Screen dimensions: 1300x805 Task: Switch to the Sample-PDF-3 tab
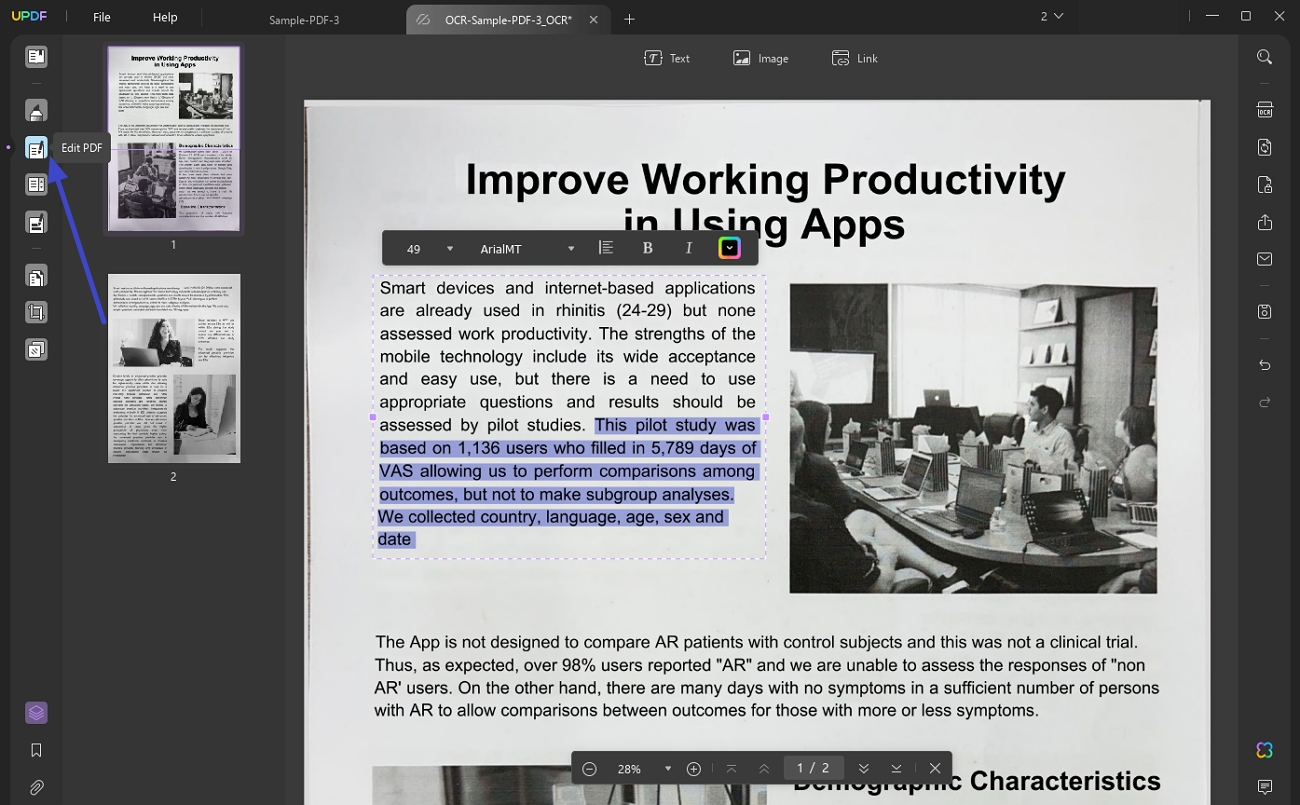(304, 20)
